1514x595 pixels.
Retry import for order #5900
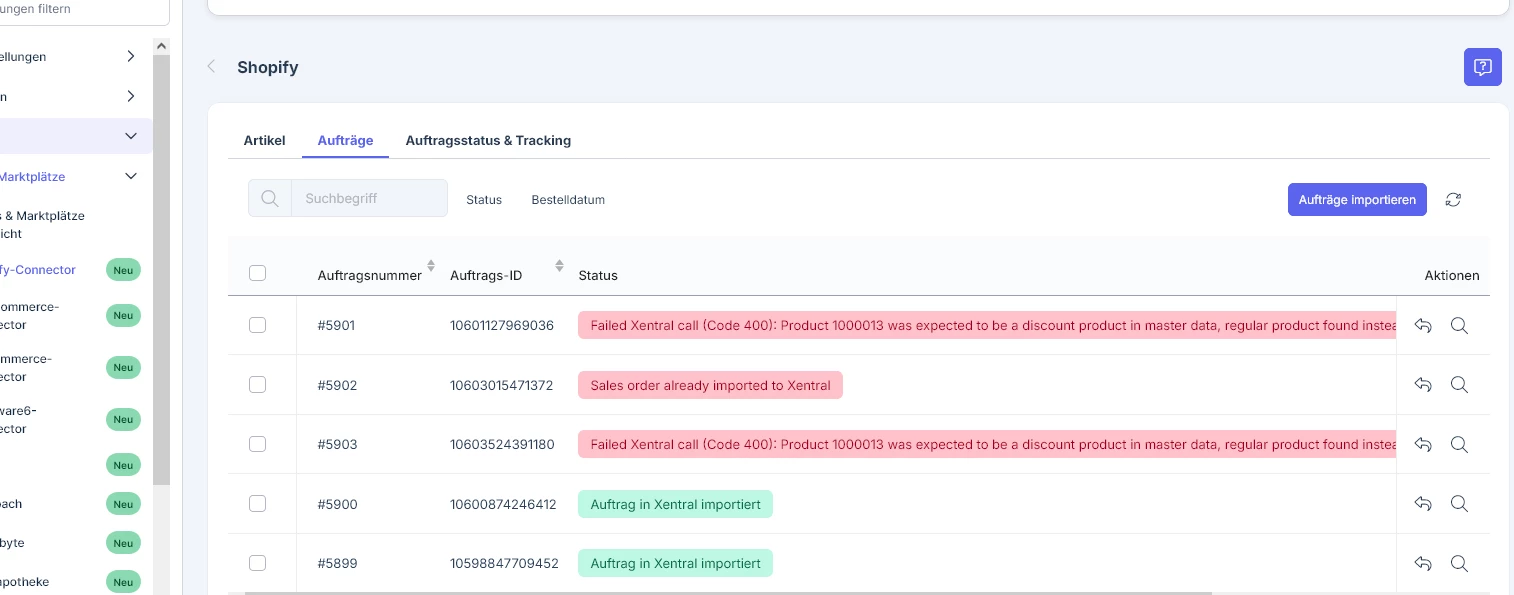1424,504
